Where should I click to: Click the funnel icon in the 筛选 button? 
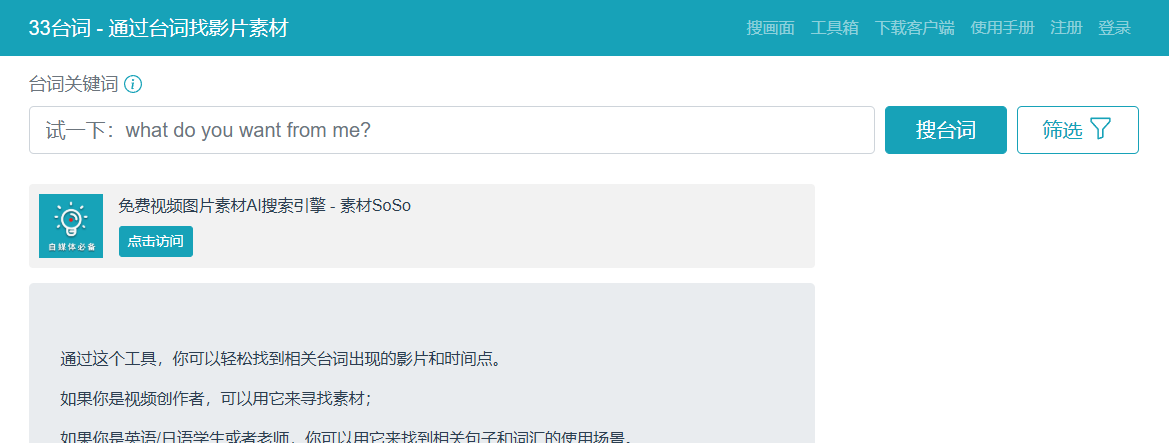(1100, 129)
